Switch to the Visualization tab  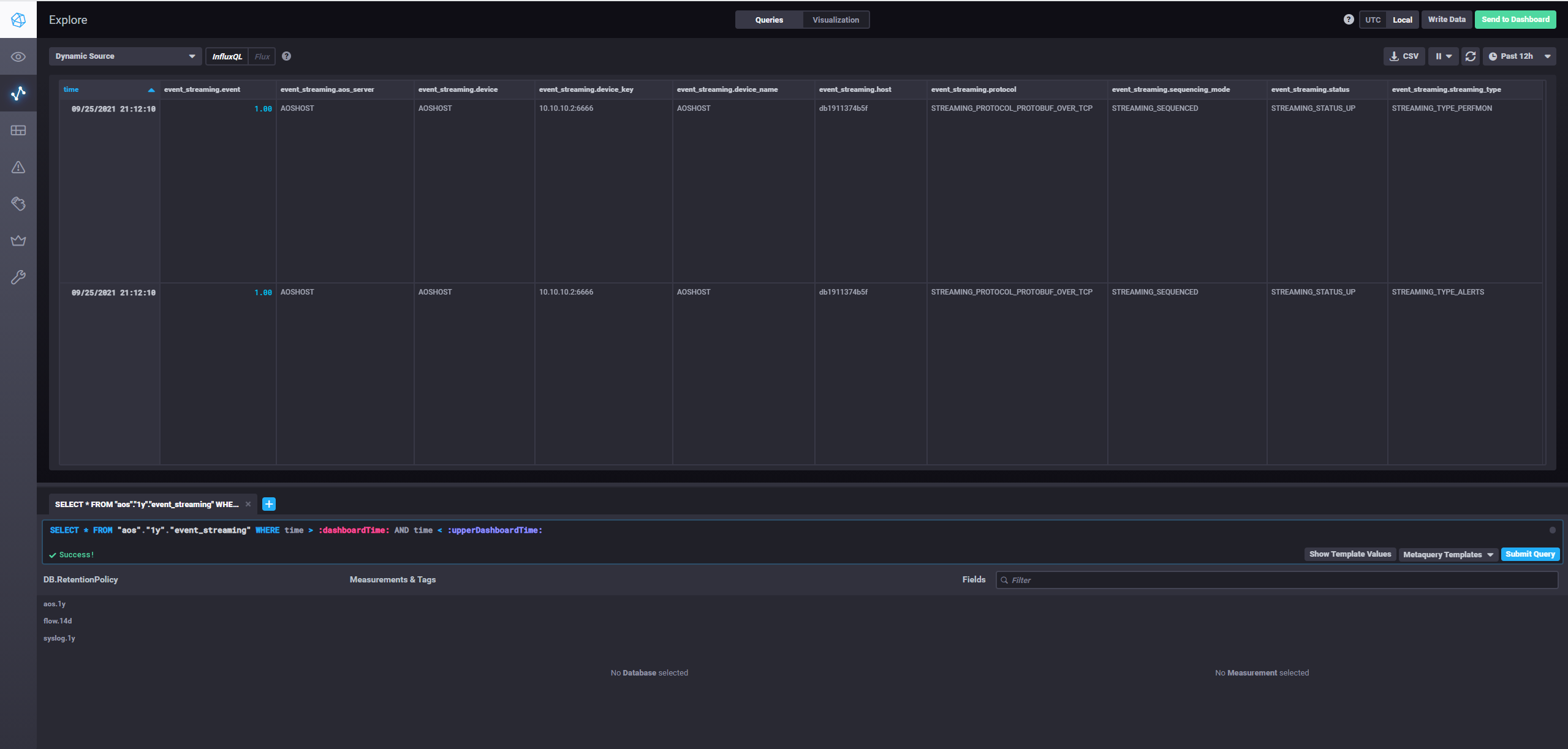coord(836,20)
